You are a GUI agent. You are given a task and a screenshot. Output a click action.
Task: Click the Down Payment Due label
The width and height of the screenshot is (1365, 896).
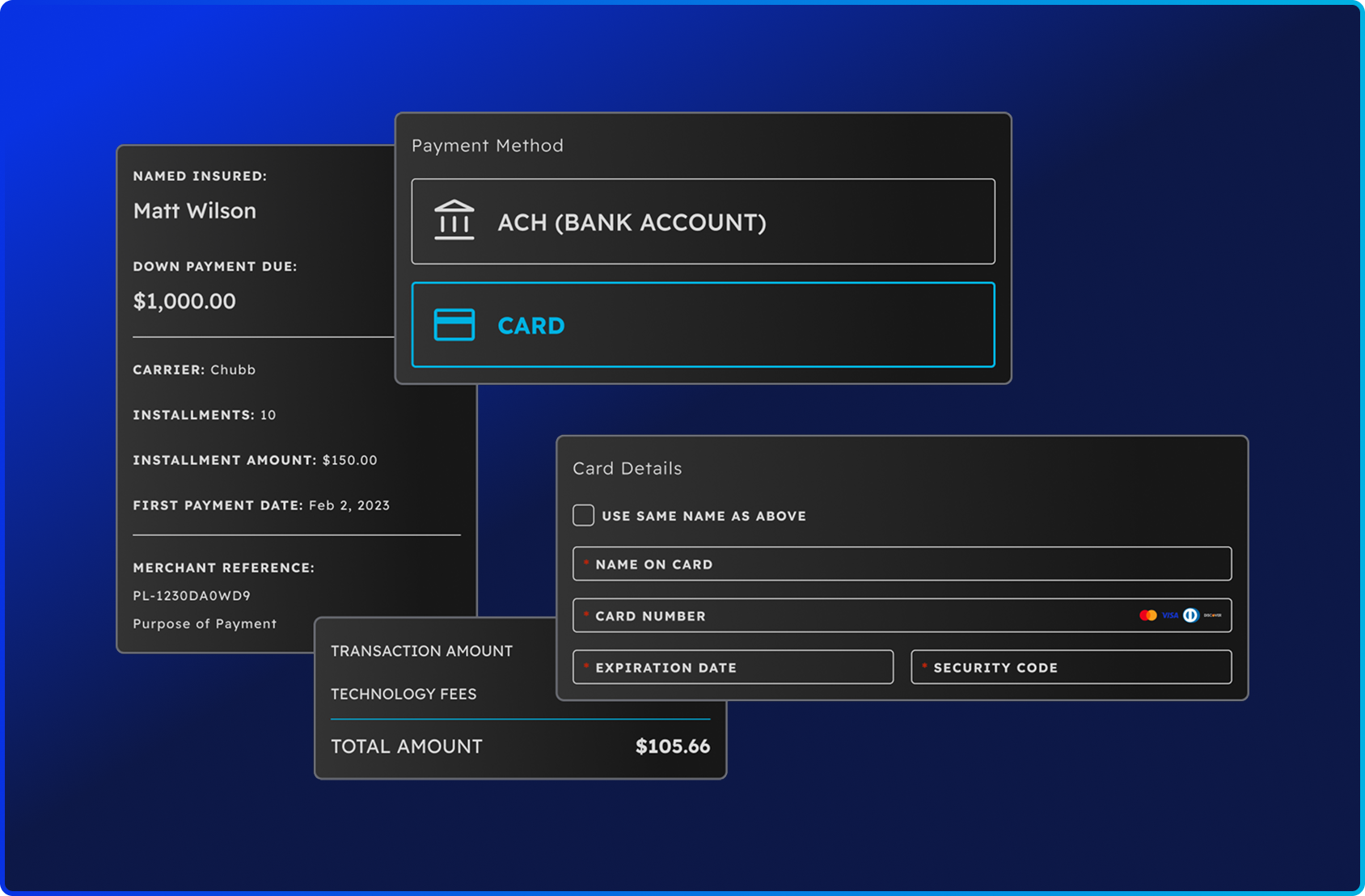click(x=215, y=267)
